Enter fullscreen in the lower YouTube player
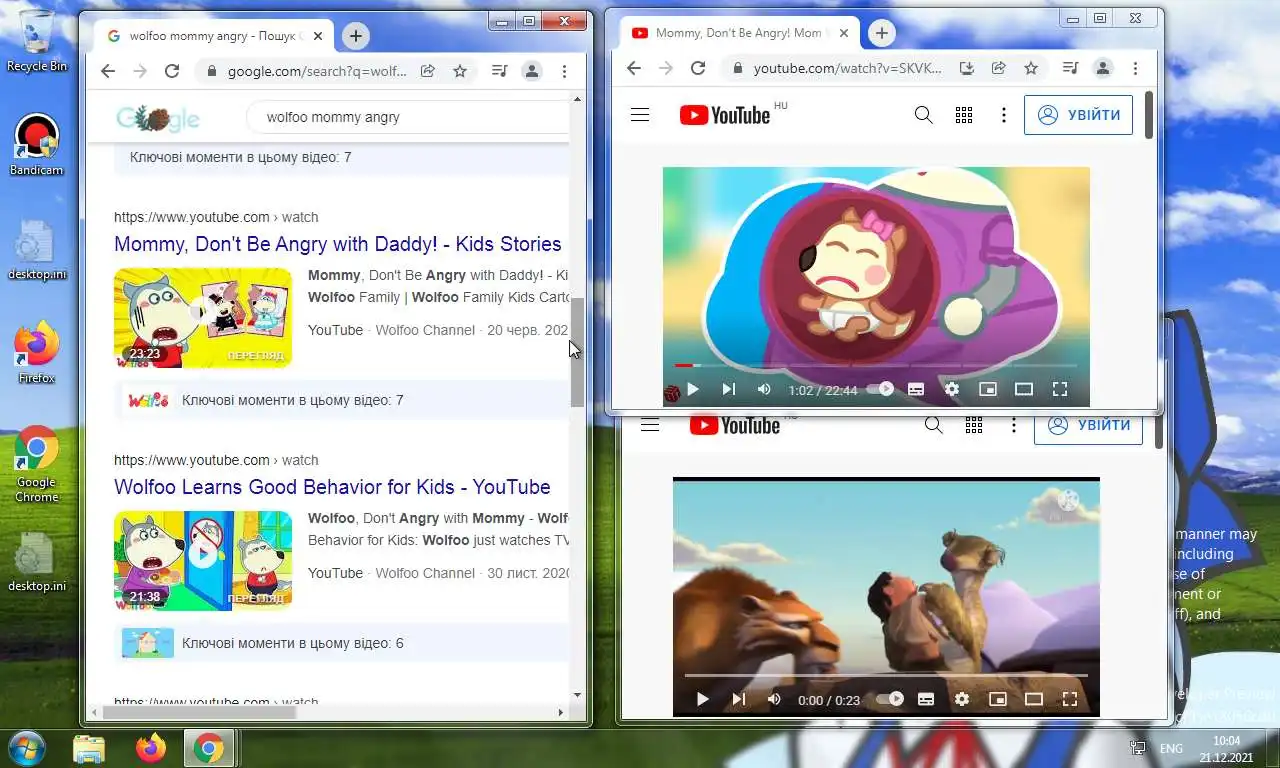The image size is (1280, 768). pos(1070,699)
